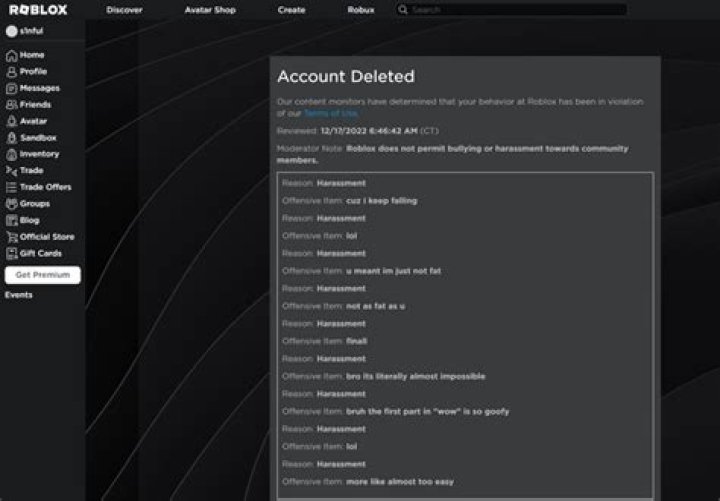The image size is (720, 501).
Task: Click the Roblox logo
Action: click(x=38, y=10)
